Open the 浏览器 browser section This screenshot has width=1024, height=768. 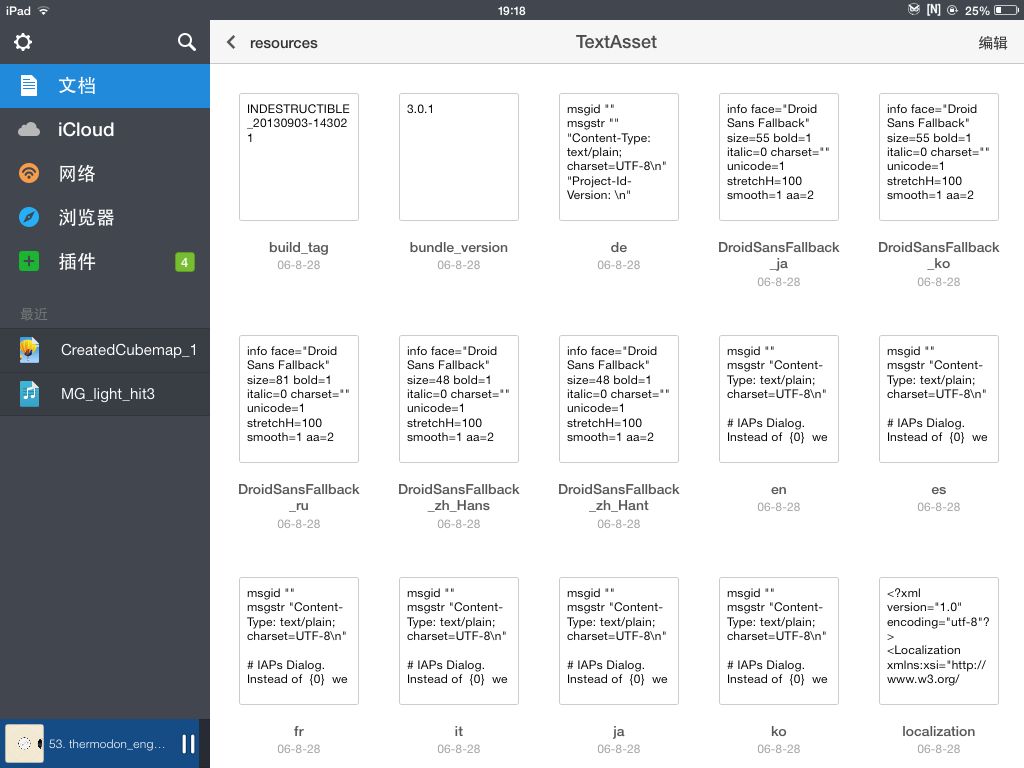[x=104, y=217]
